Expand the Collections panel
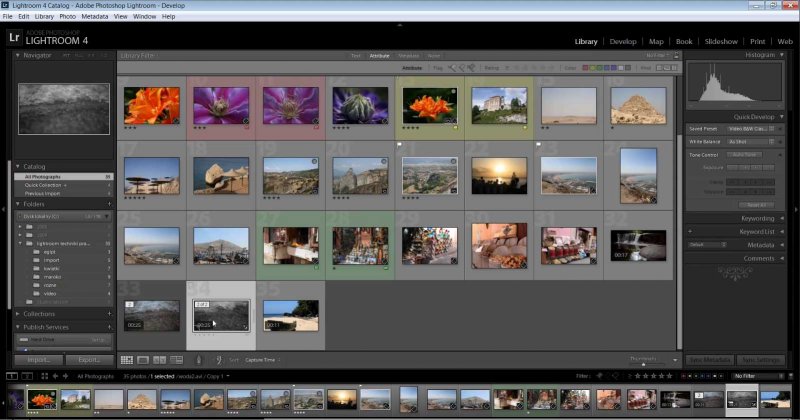Image resolution: width=800 pixels, height=420 pixels. 40,313
